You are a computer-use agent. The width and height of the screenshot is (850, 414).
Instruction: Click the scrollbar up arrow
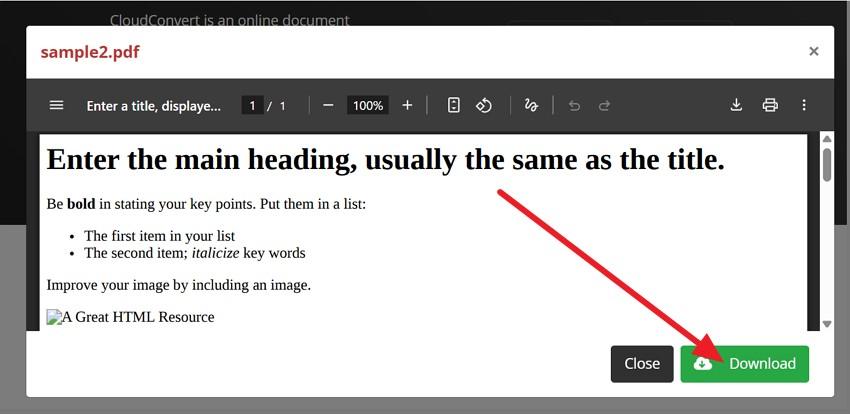827,139
